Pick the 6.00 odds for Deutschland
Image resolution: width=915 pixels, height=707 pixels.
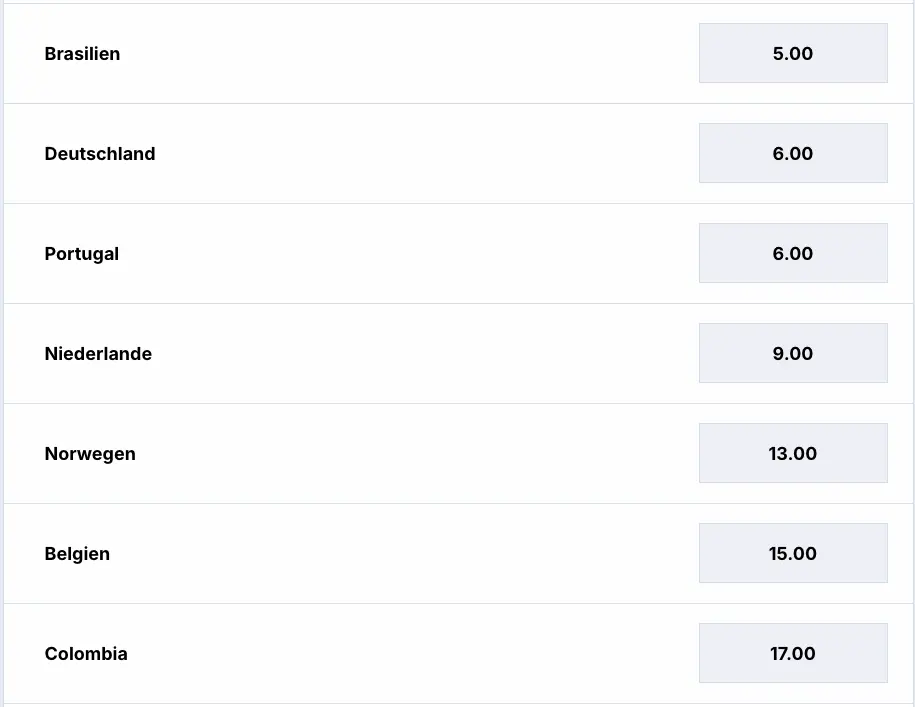pyautogui.click(x=792, y=153)
